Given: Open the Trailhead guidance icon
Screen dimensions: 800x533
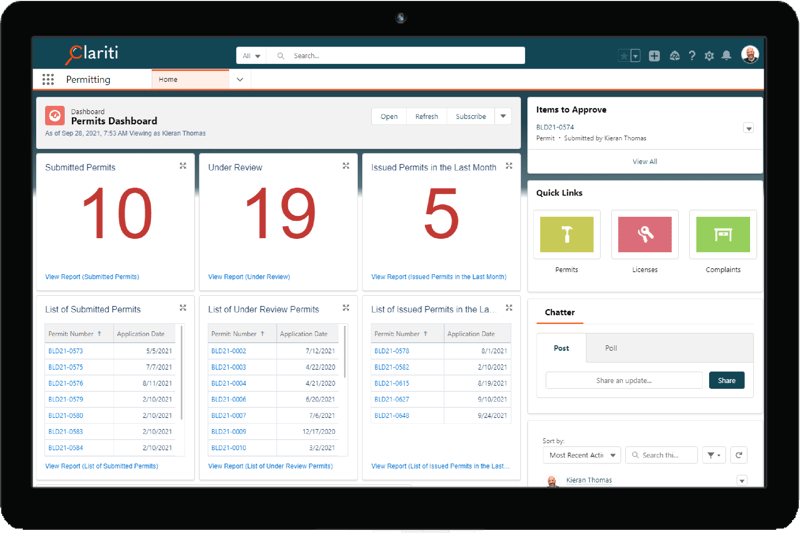Looking at the screenshot, I should point(674,56).
